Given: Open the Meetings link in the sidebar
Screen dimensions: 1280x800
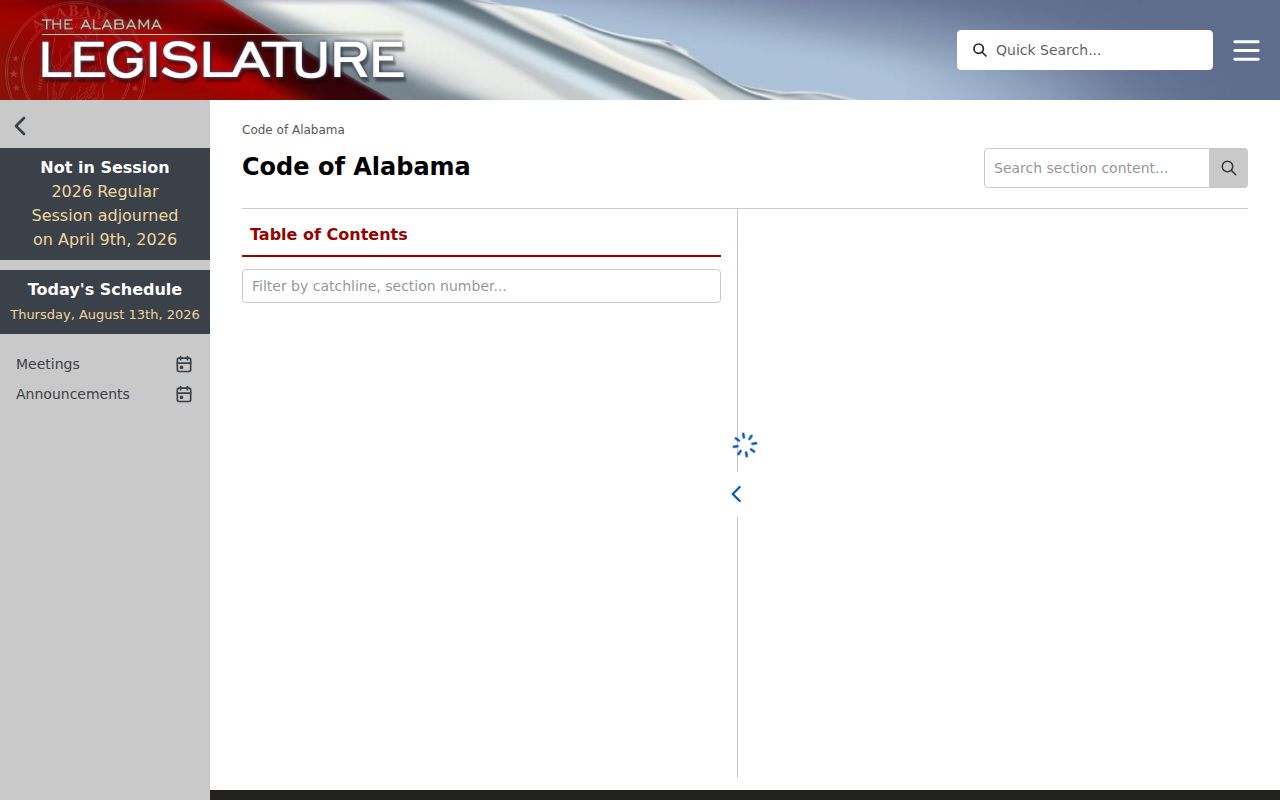Looking at the screenshot, I should (48, 364).
